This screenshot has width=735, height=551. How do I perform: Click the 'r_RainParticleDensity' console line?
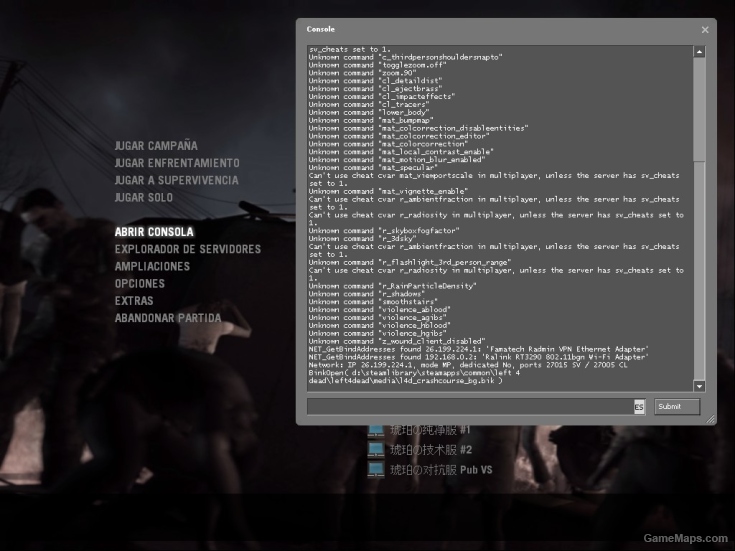[392, 286]
